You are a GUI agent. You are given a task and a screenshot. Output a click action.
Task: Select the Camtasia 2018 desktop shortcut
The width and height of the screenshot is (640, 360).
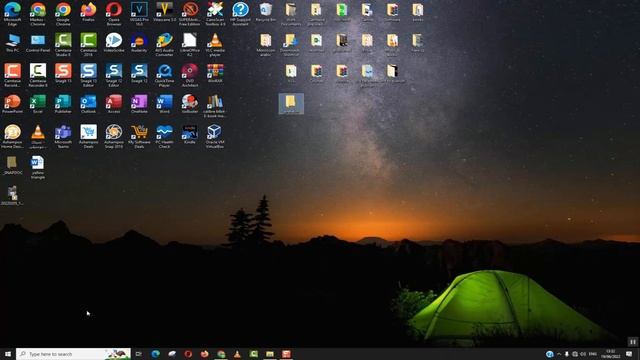point(88,44)
